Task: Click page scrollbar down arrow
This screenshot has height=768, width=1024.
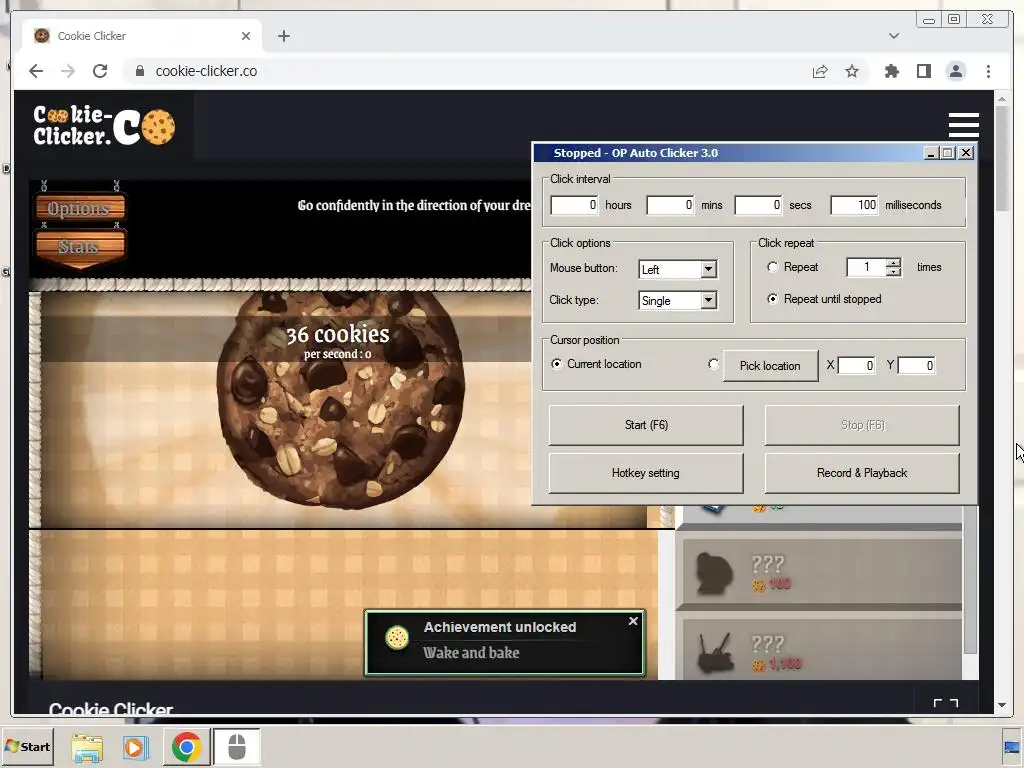Action: click(x=1002, y=705)
